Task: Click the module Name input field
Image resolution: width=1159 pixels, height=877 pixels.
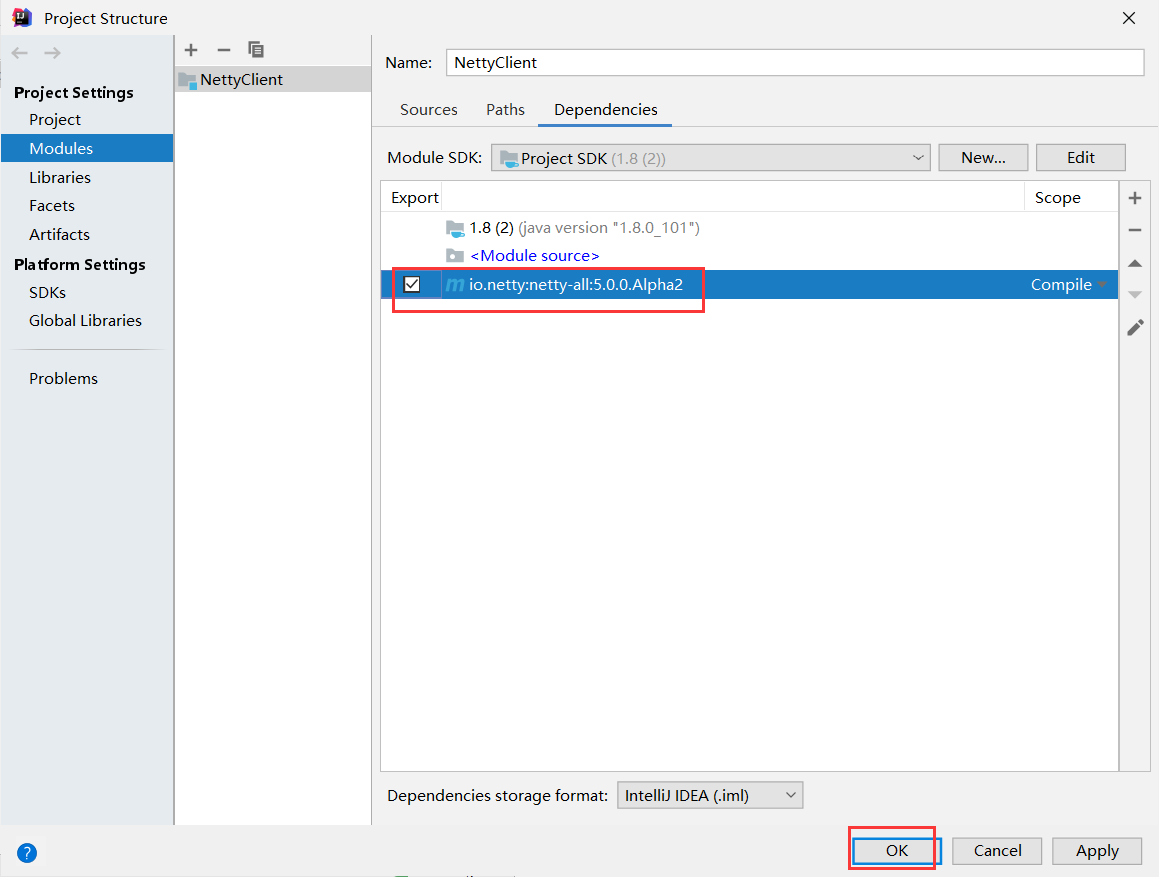Action: click(x=795, y=63)
